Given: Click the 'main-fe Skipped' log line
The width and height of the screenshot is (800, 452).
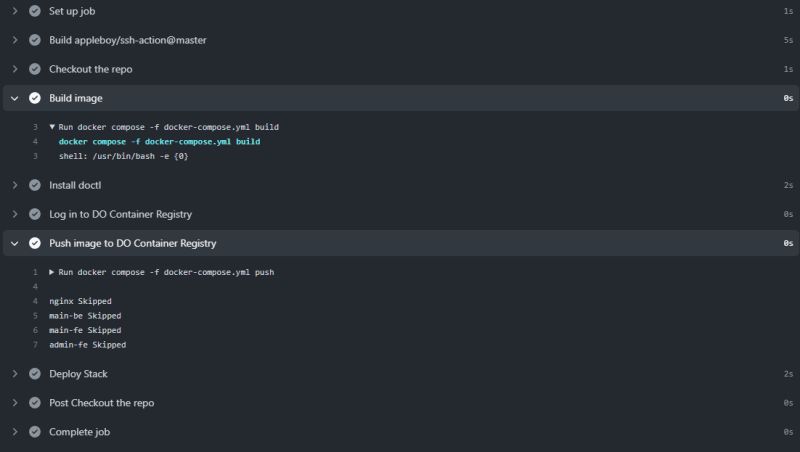Looking at the screenshot, I should [85, 330].
